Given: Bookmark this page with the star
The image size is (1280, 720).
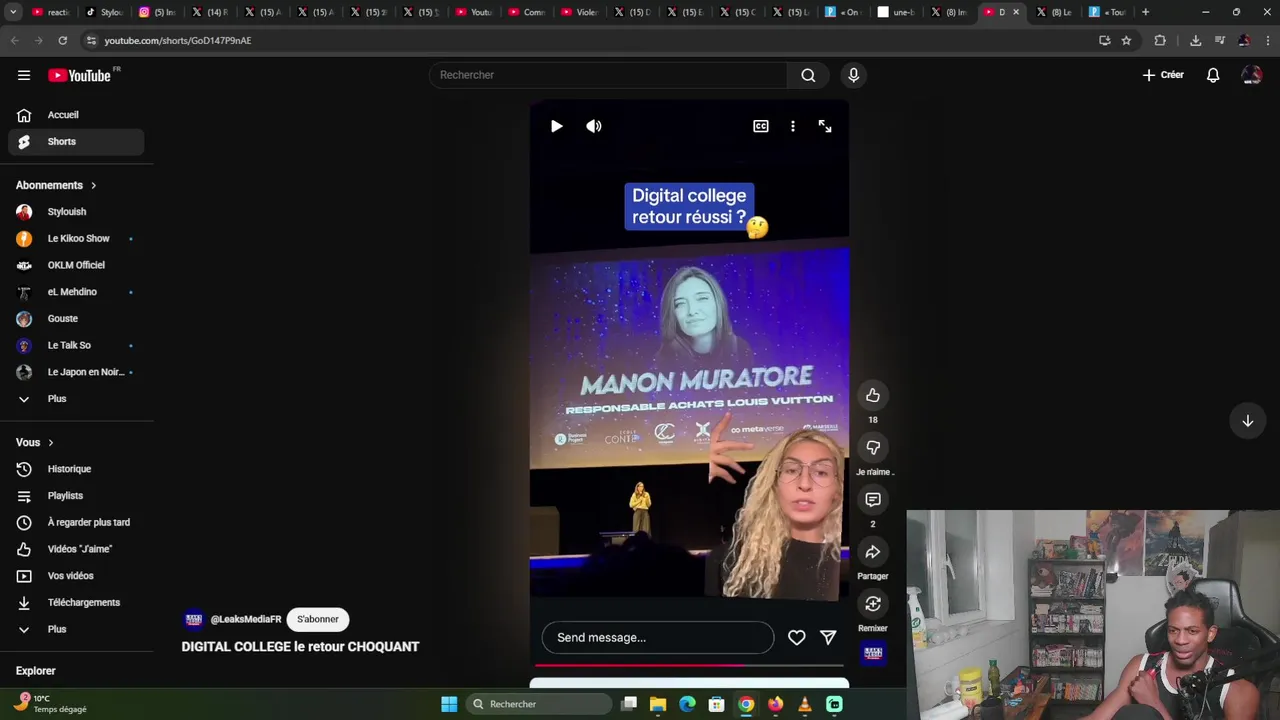Looking at the screenshot, I should 1126,40.
